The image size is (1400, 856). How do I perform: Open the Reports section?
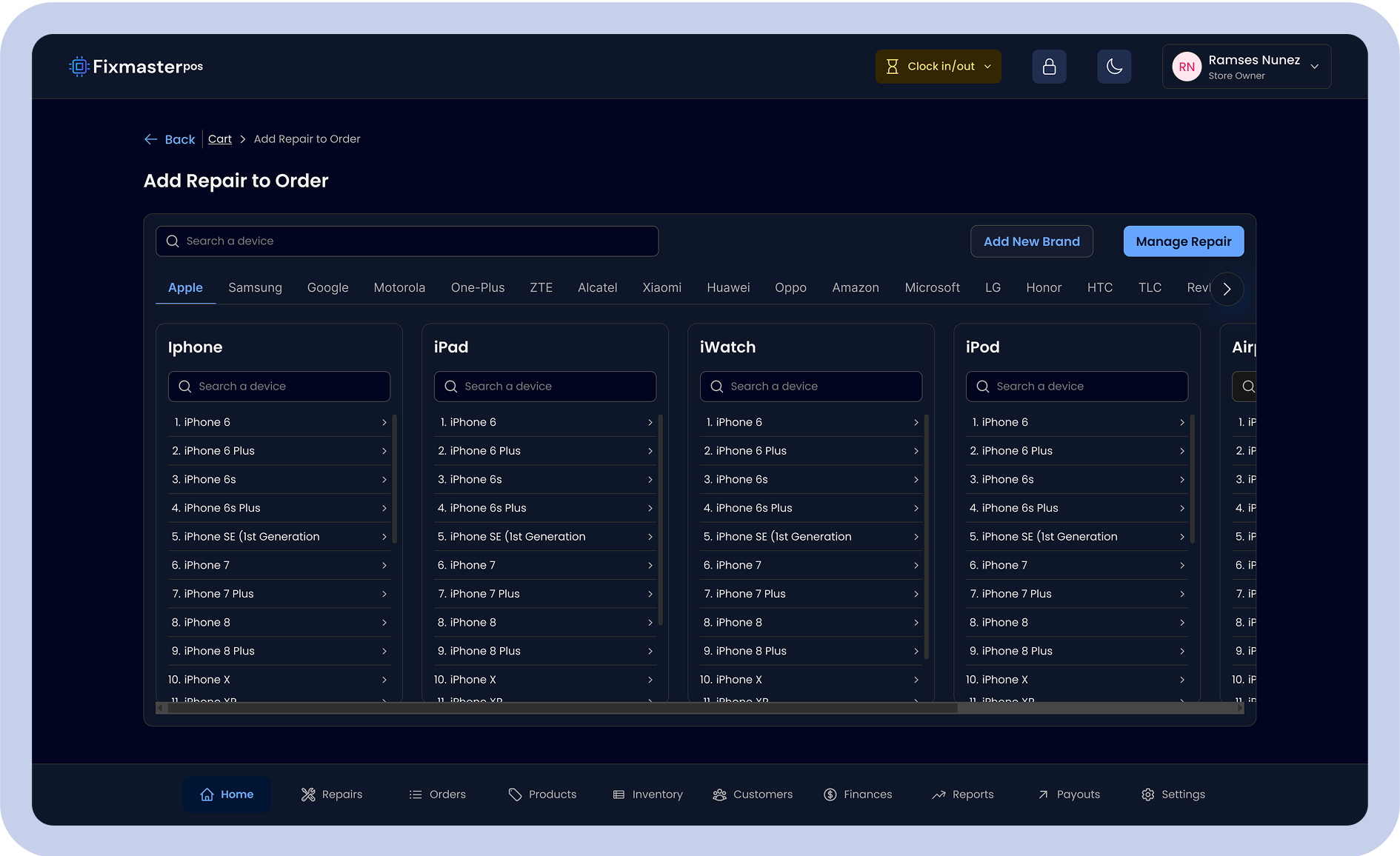click(963, 795)
